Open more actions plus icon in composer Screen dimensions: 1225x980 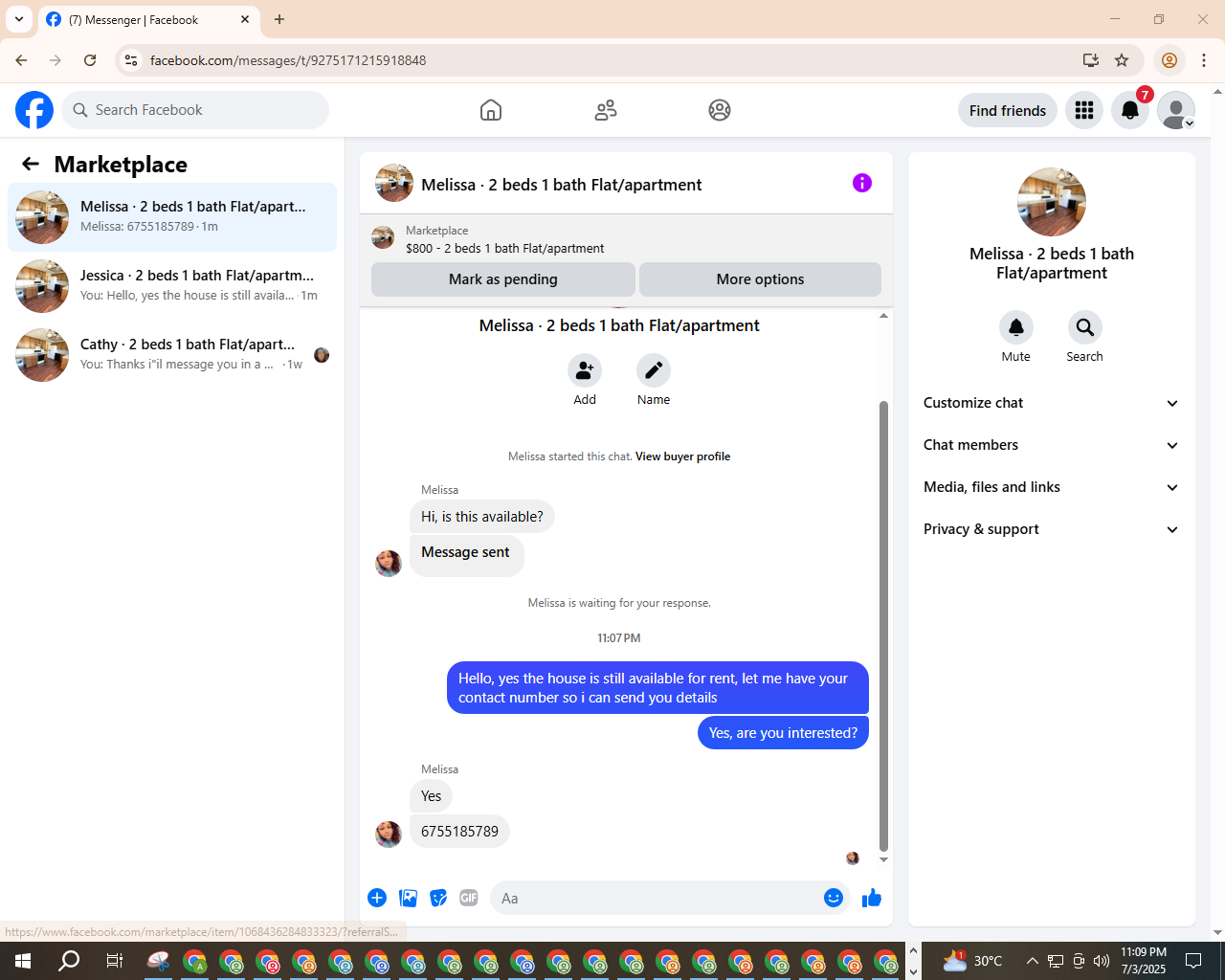[x=377, y=898]
